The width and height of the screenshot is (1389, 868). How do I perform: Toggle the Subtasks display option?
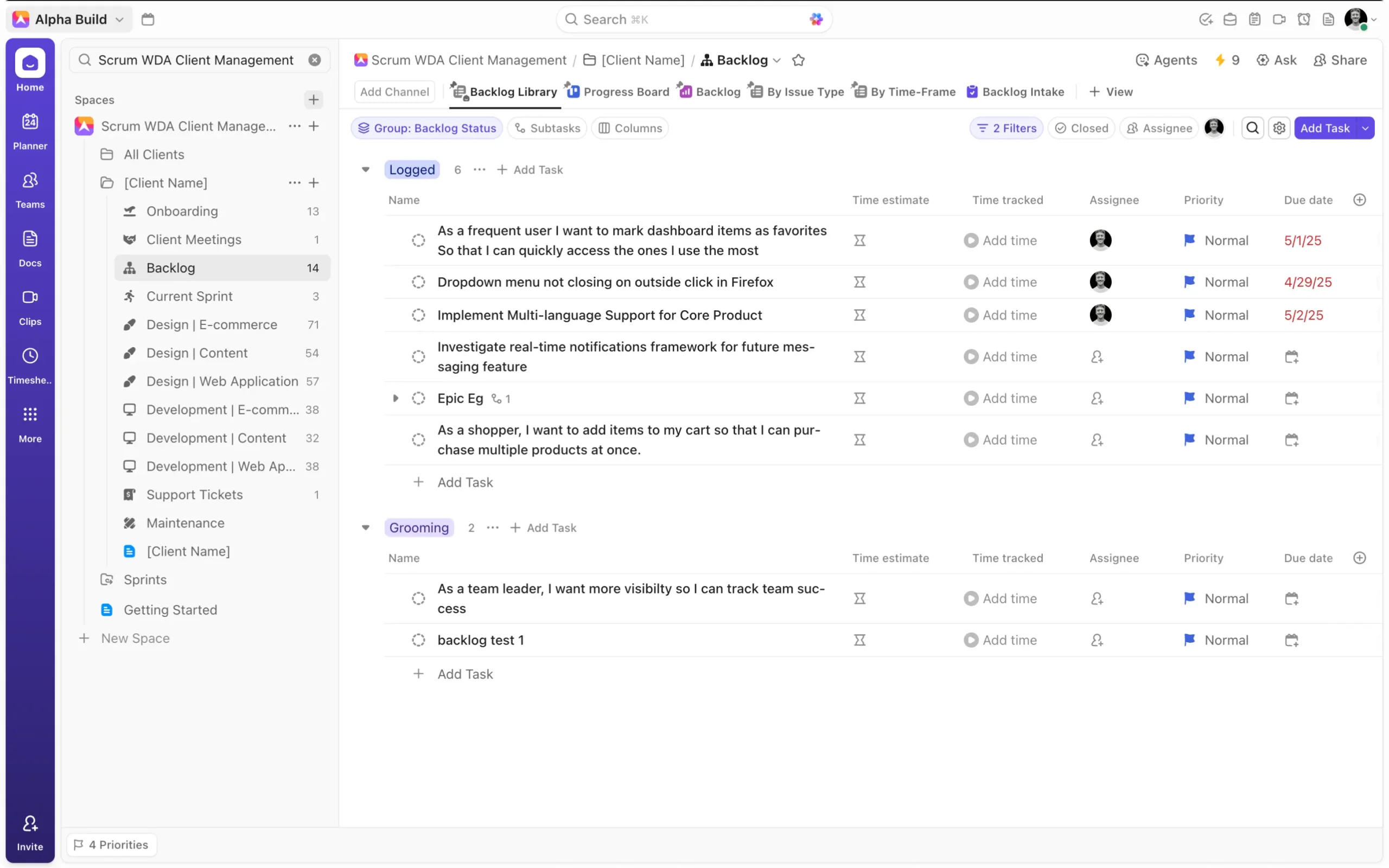coord(548,128)
